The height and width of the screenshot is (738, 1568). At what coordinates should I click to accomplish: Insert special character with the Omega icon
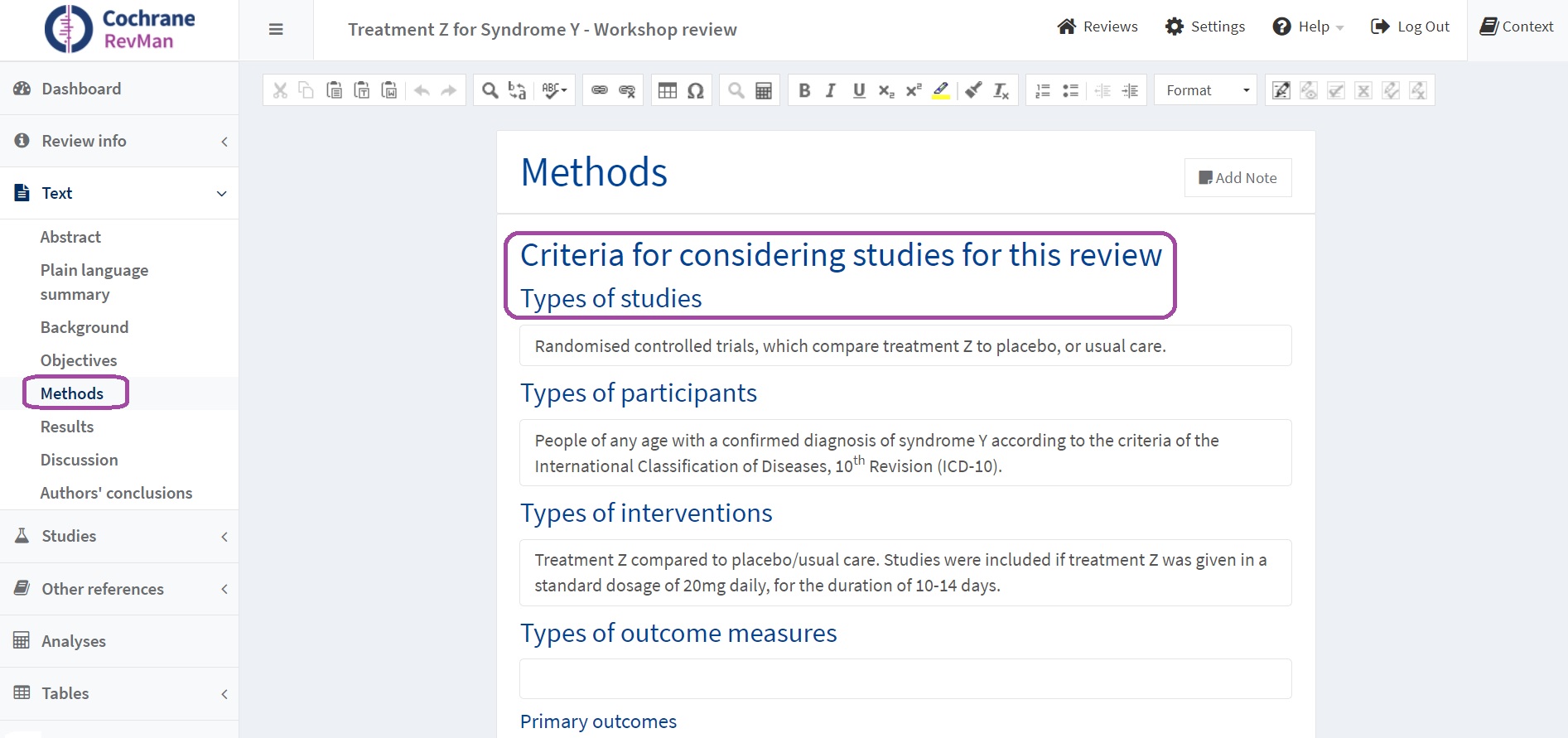click(x=696, y=90)
